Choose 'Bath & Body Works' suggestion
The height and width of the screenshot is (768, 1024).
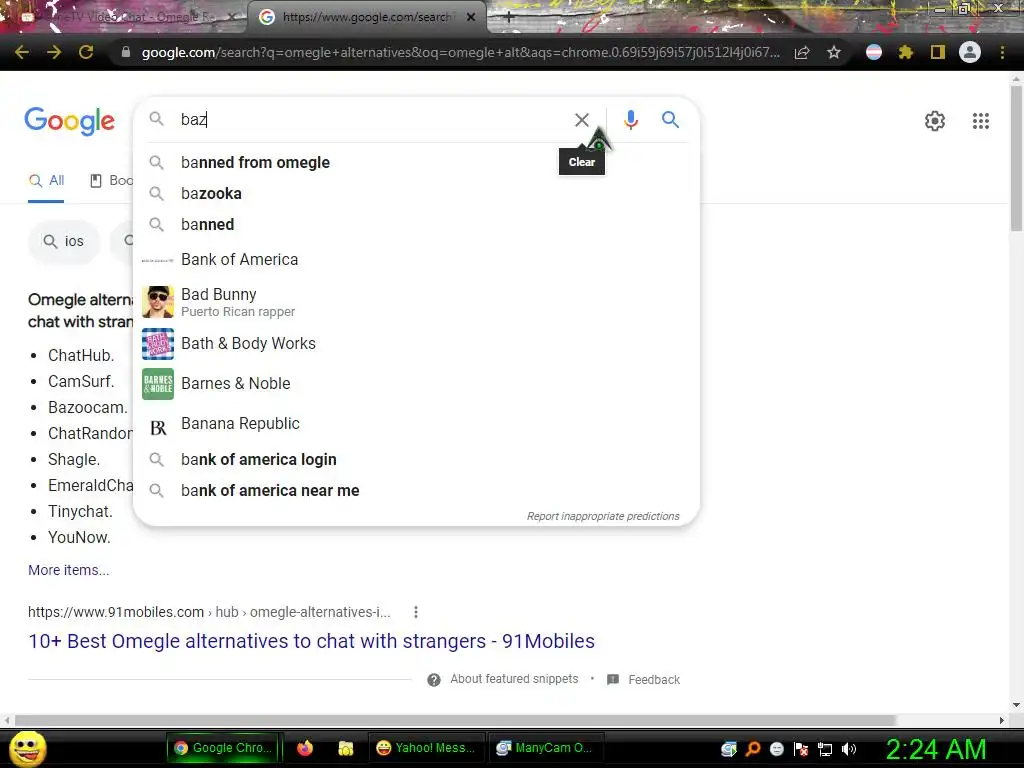(416, 344)
